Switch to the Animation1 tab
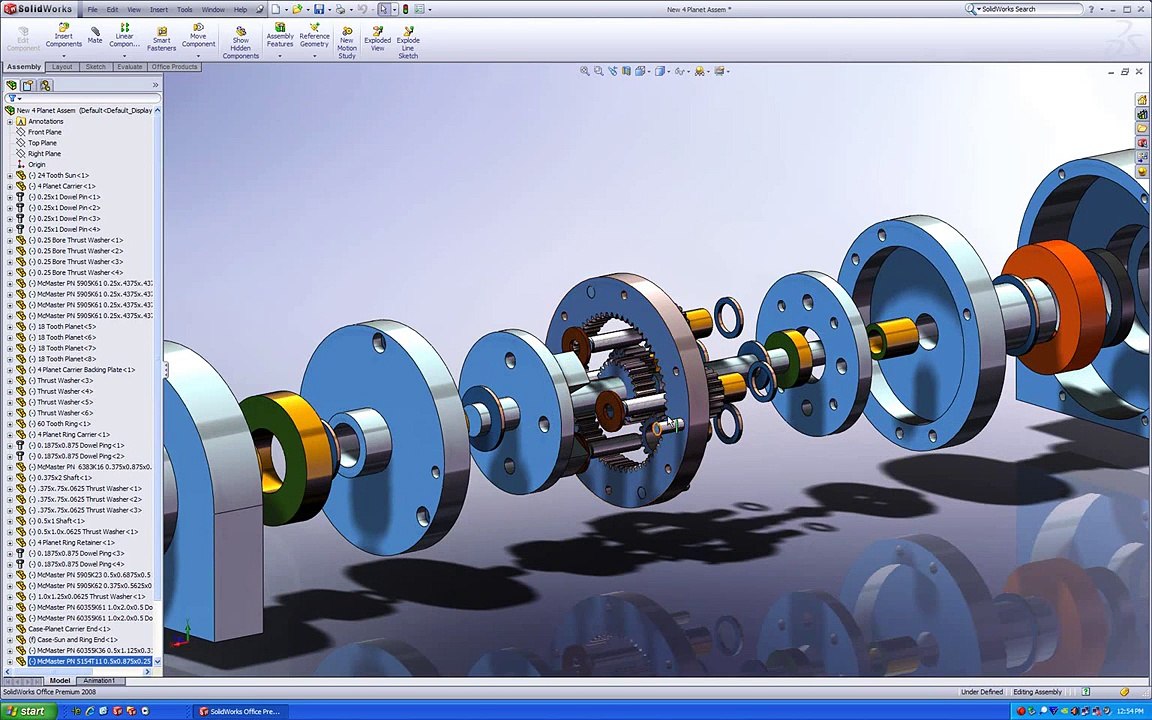This screenshot has width=1152, height=720. [x=99, y=681]
